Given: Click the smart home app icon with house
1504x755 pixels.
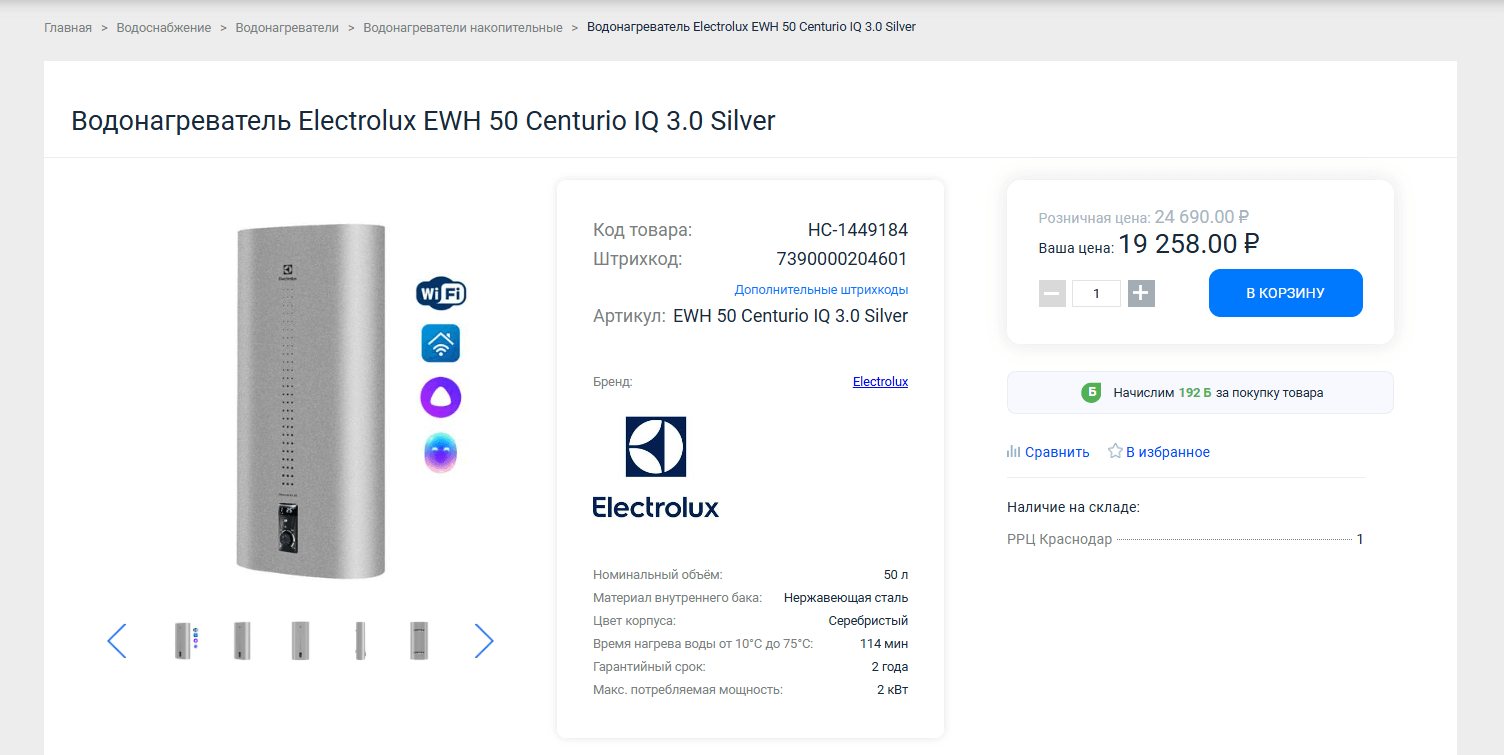Looking at the screenshot, I should click(x=441, y=343).
